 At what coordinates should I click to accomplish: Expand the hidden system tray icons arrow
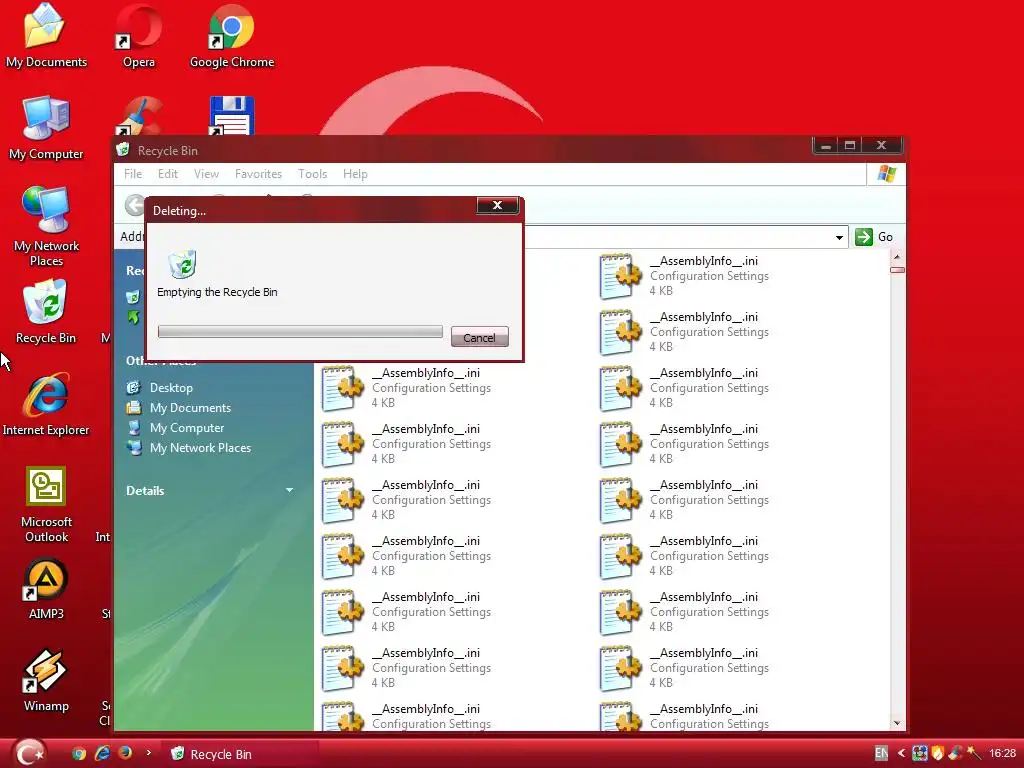(901, 753)
